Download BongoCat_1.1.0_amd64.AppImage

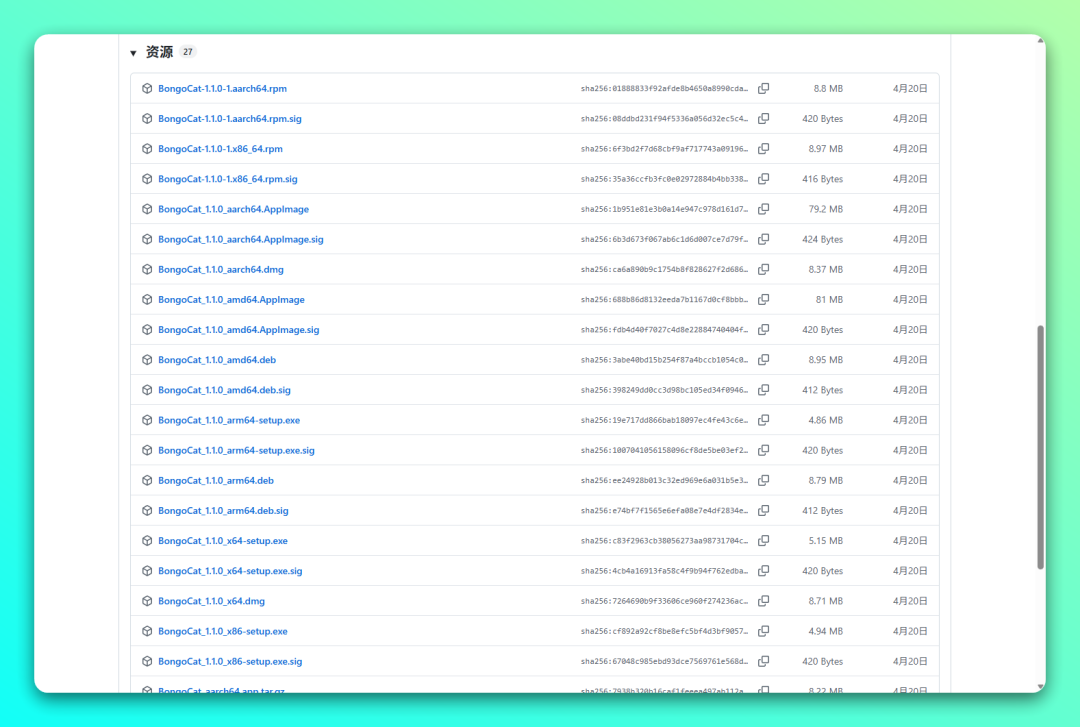[231, 299]
